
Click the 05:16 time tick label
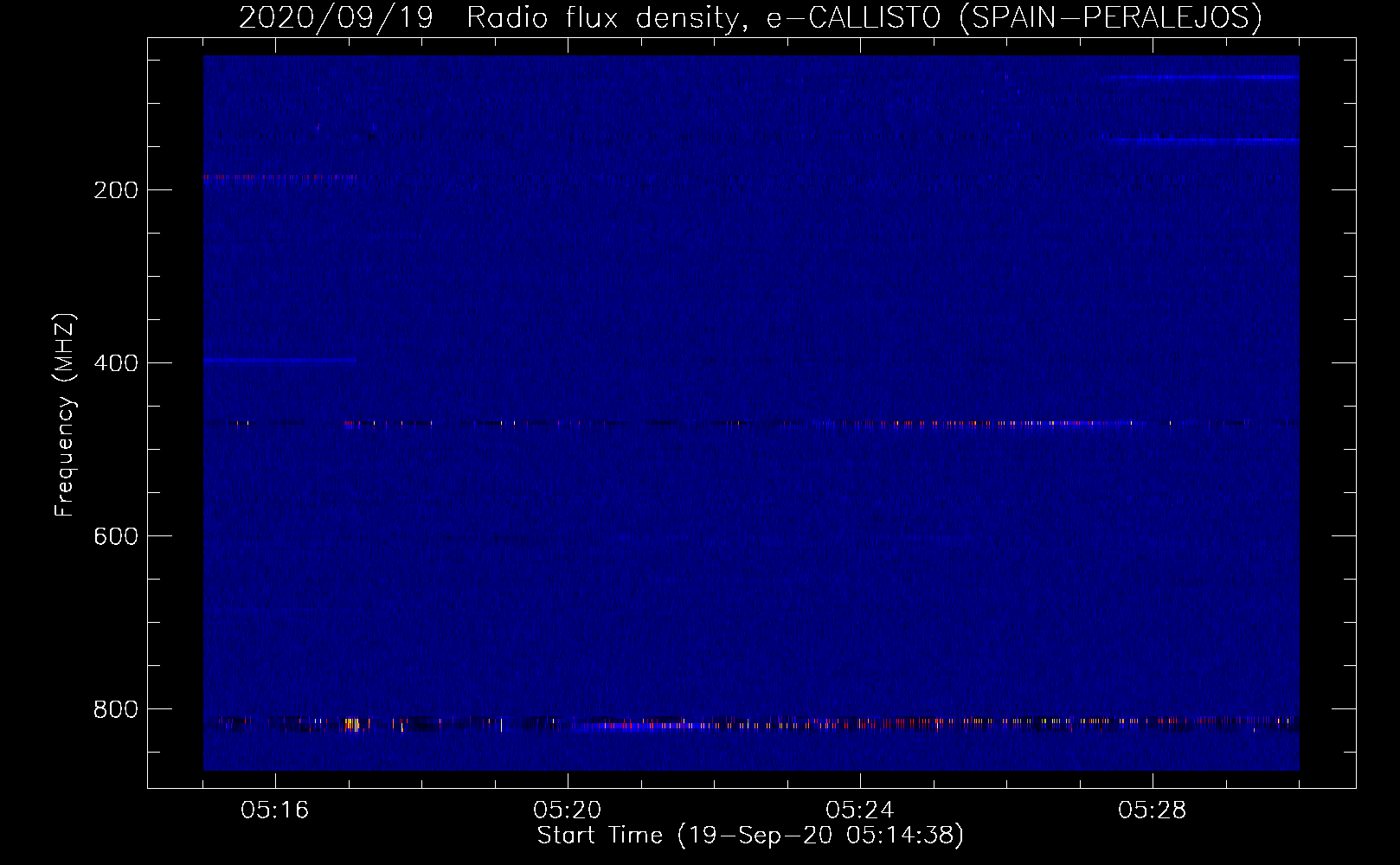pyautogui.click(x=275, y=811)
